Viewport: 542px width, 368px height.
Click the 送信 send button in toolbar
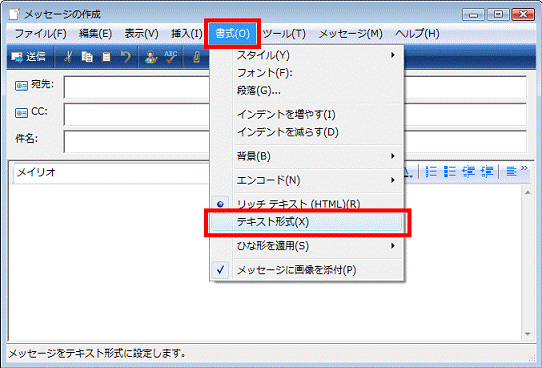coord(28,56)
